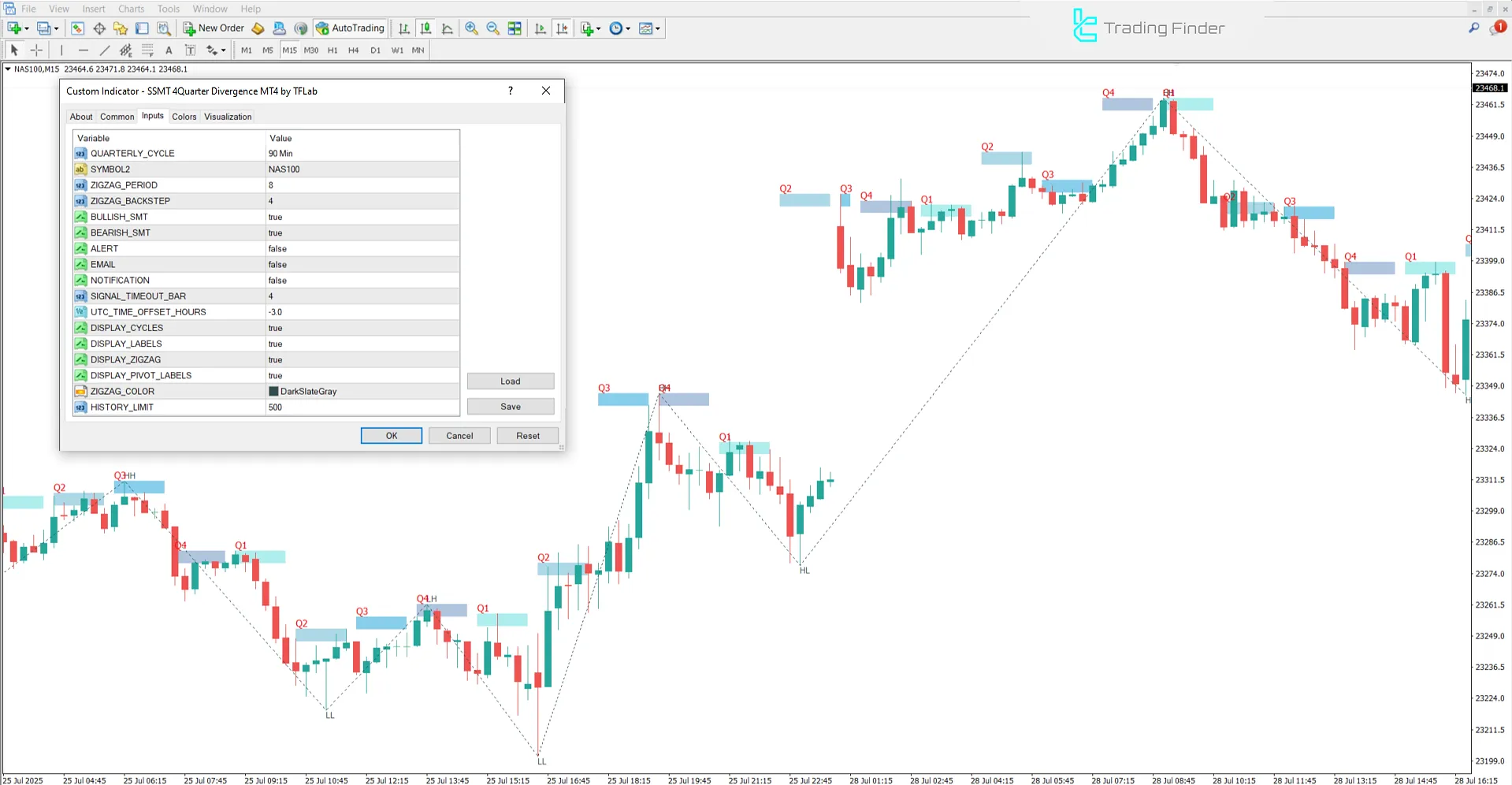Screen dimensions: 1512x785
Task: Toggle the AutoTrading button
Action: tap(350, 28)
